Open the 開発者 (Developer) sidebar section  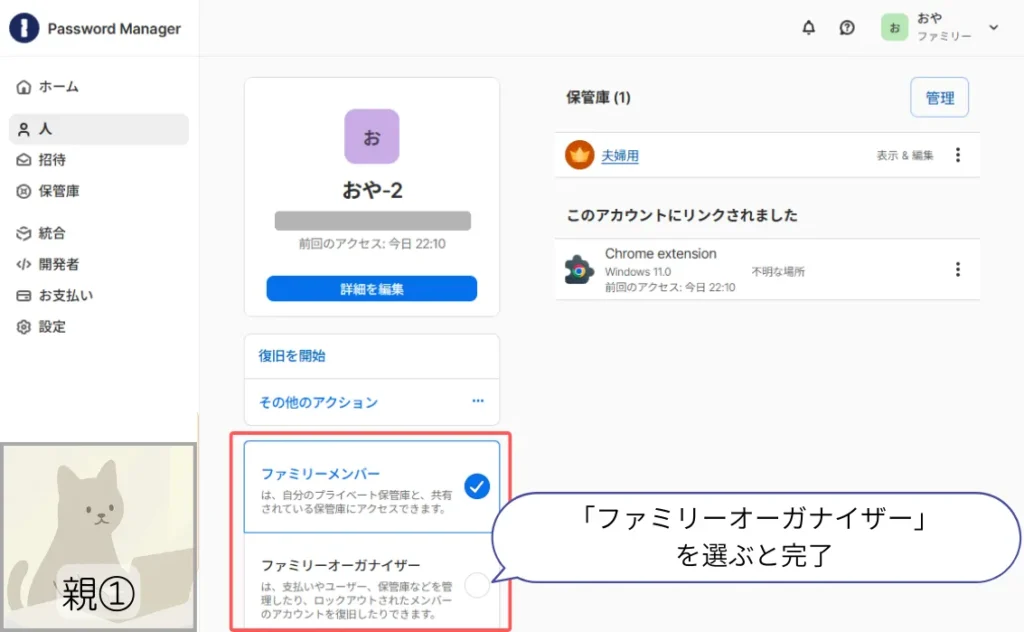55,264
